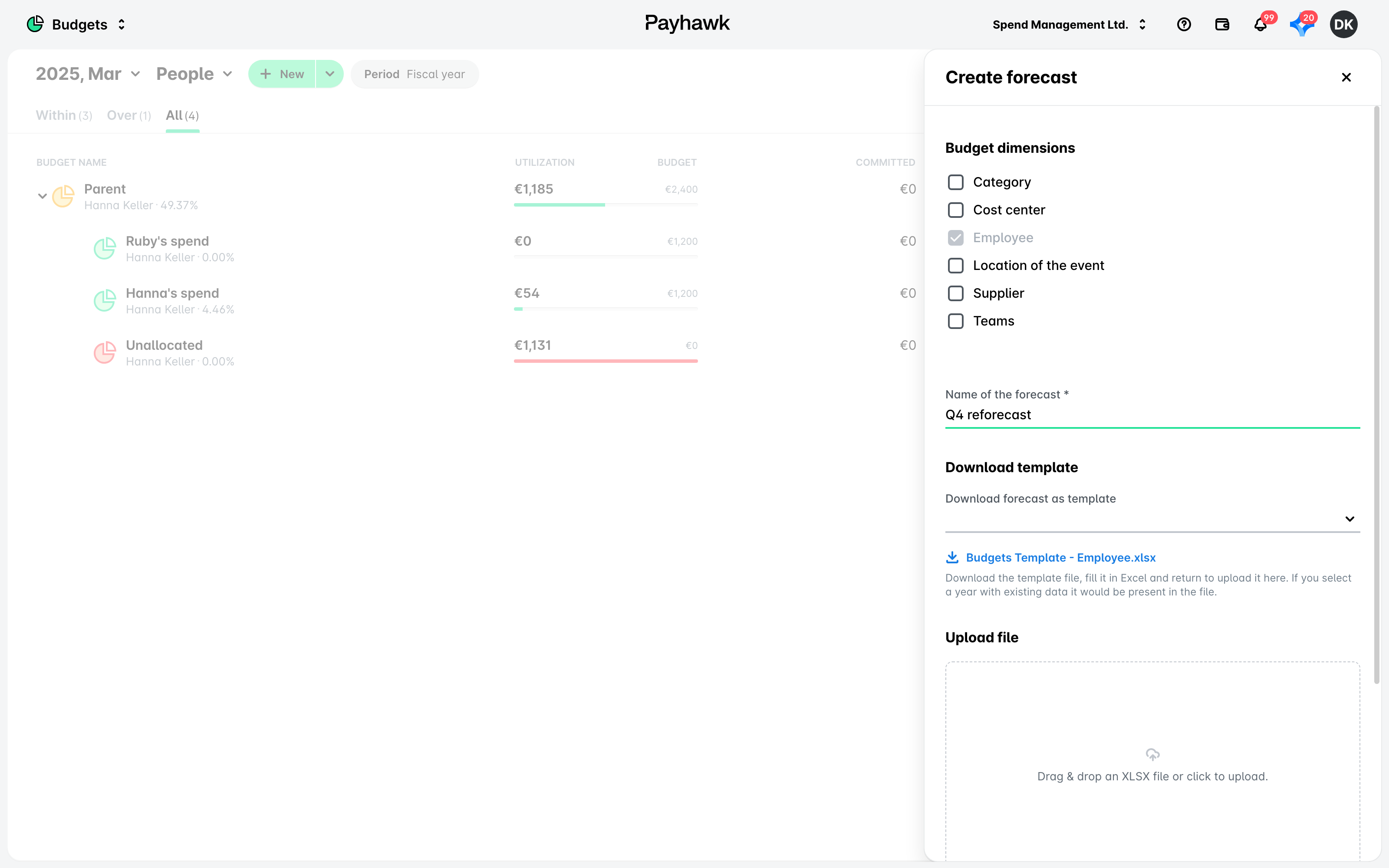Close the Create forecast panel

[x=1346, y=77]
